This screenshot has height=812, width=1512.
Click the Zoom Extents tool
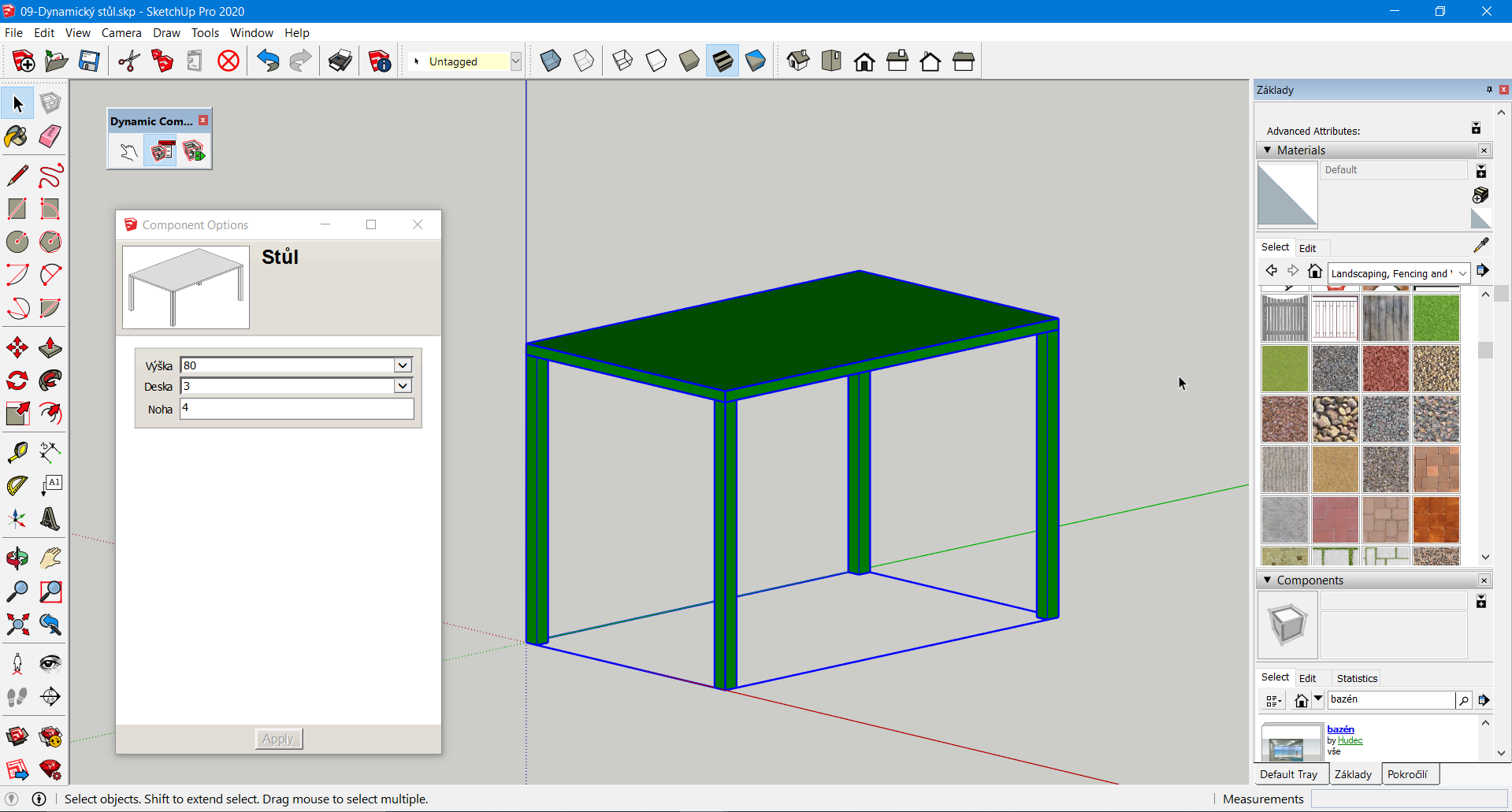pos(17,625)
